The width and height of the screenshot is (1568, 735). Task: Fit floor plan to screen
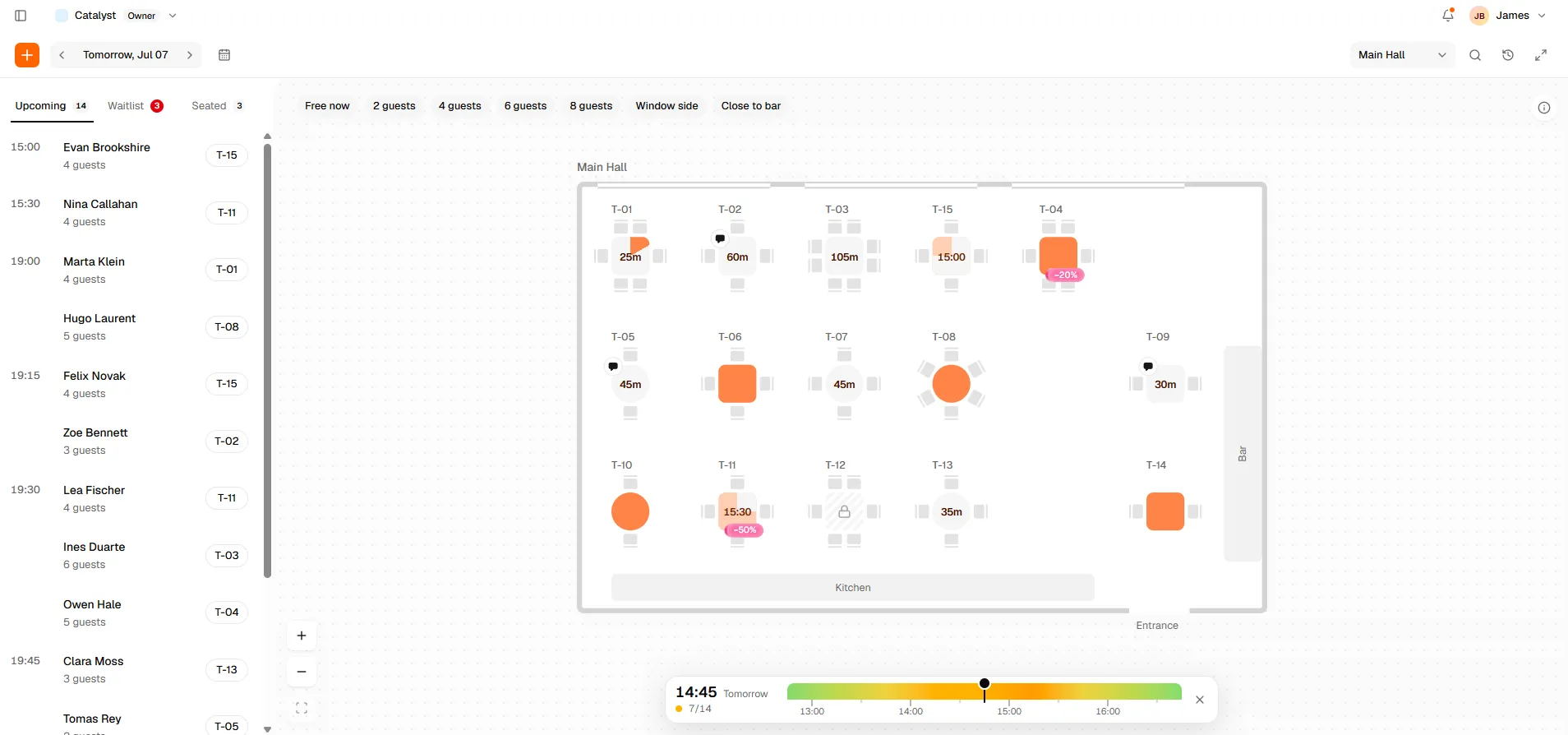(302, 708)
